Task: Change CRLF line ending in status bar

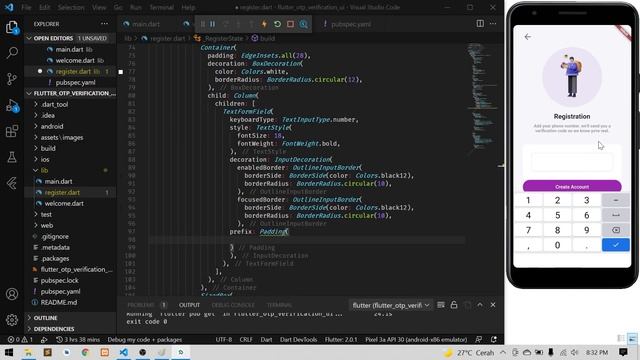Action: point(246,339)
